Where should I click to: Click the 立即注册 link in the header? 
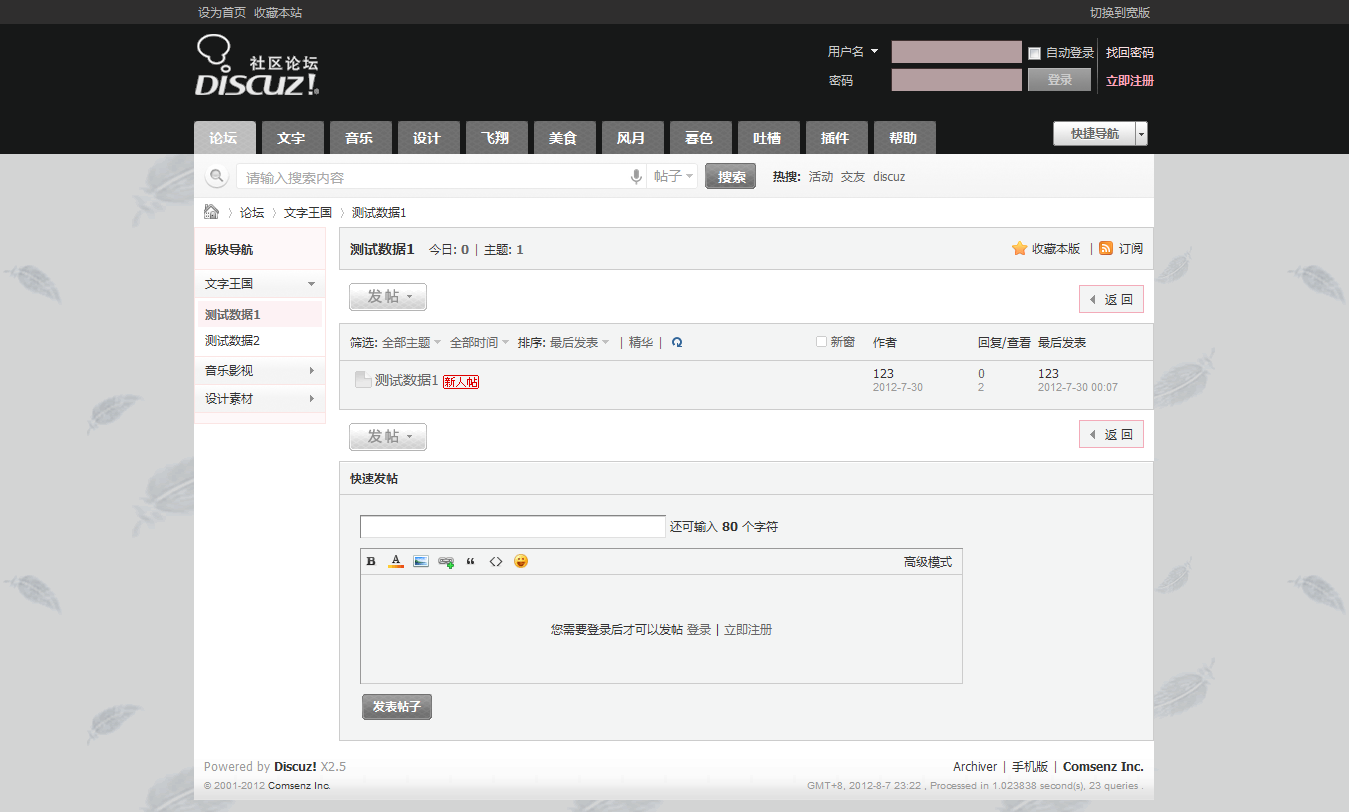coord(1130,81)
